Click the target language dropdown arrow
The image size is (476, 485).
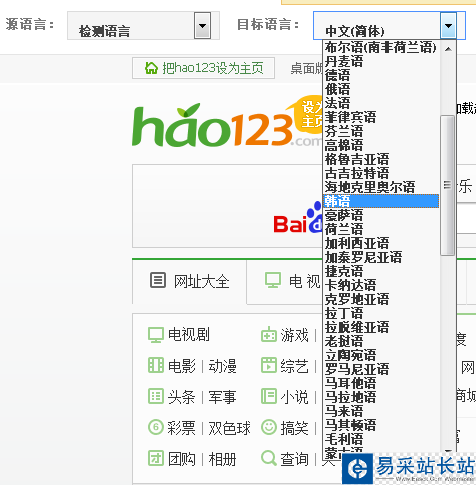tap(448, 25)
